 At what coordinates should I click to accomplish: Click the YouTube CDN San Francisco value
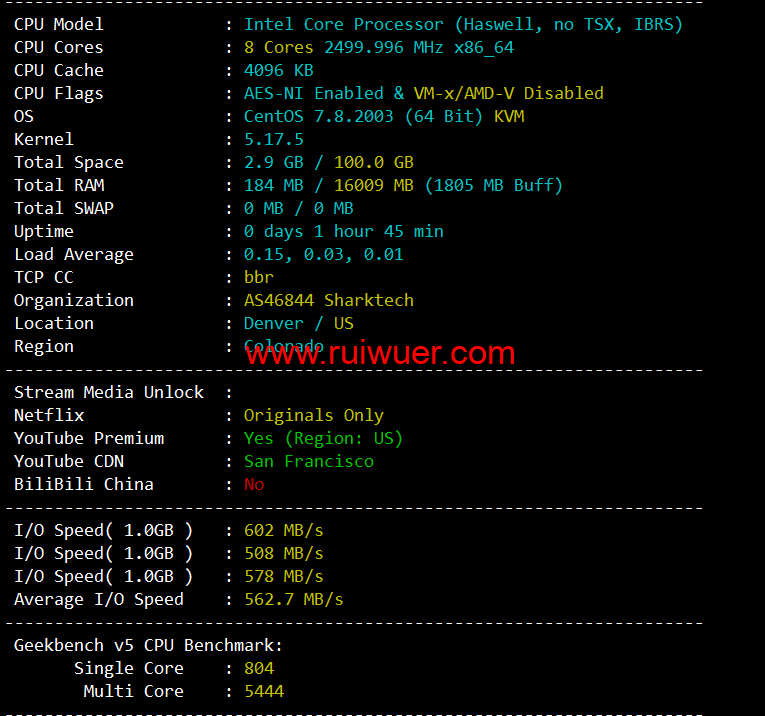point(309,461)
